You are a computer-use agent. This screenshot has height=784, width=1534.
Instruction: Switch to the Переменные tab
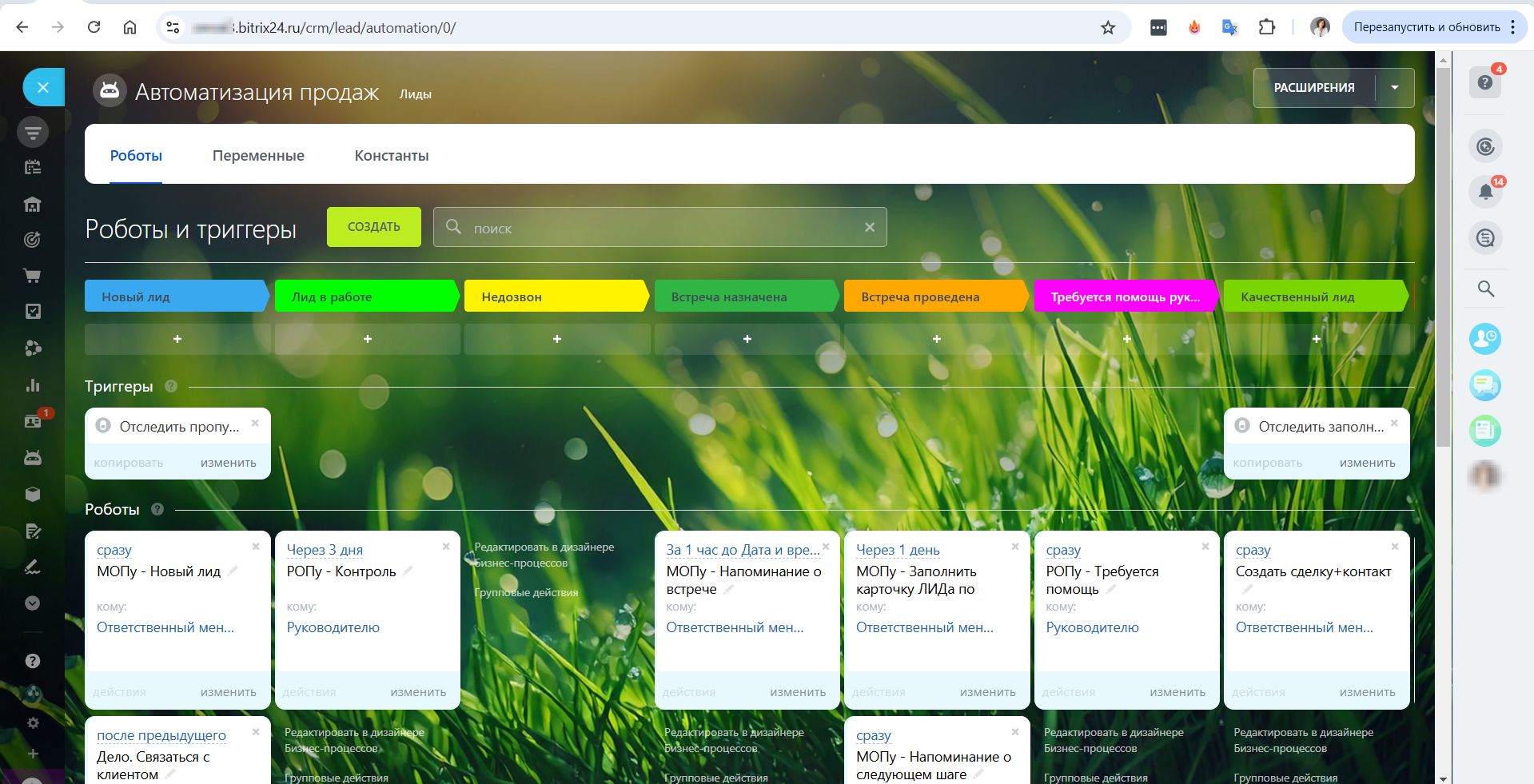click(258, 156)
